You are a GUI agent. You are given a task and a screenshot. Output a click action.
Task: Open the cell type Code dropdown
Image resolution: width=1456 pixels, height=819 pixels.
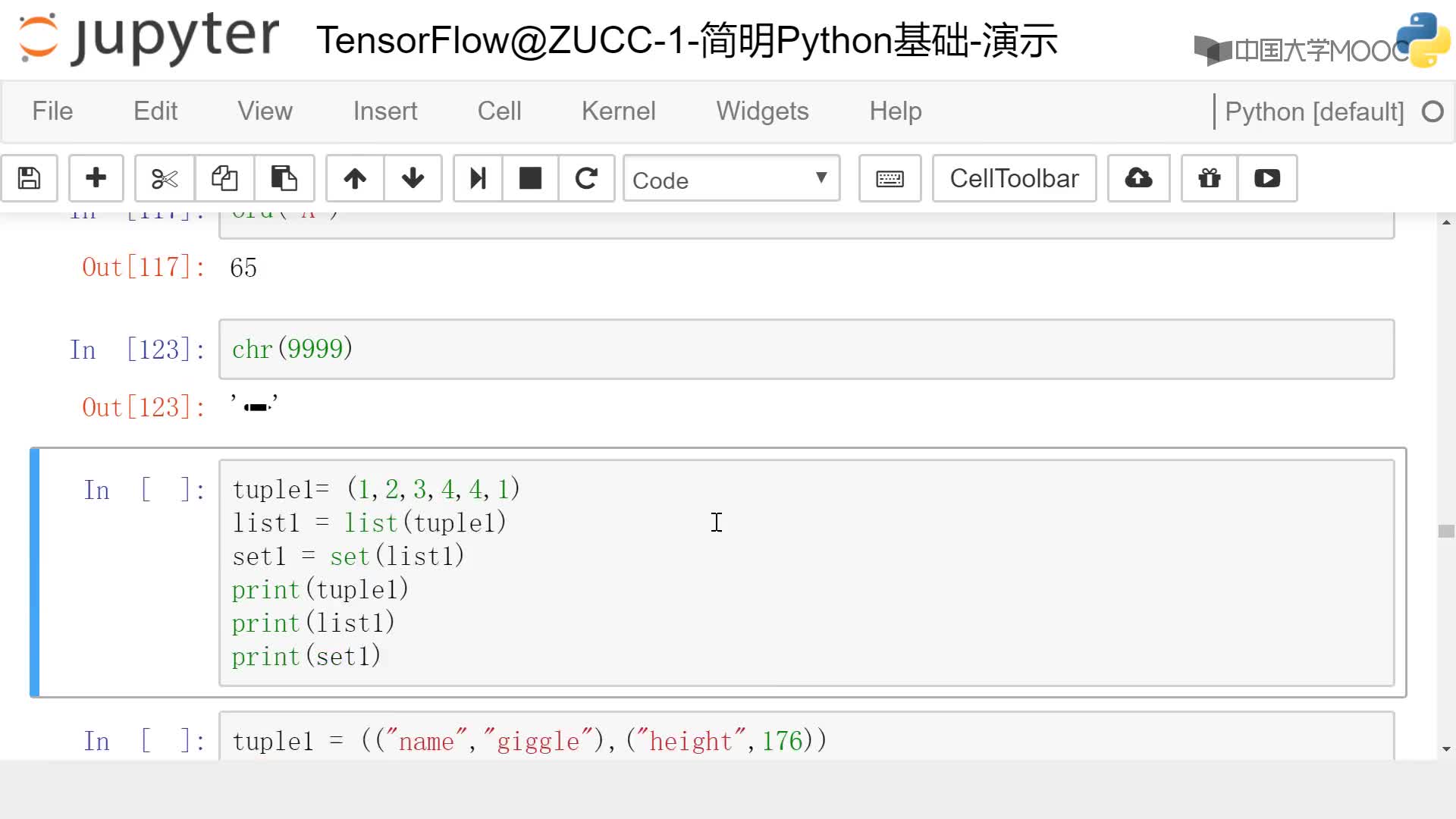[x=731, y=179]
